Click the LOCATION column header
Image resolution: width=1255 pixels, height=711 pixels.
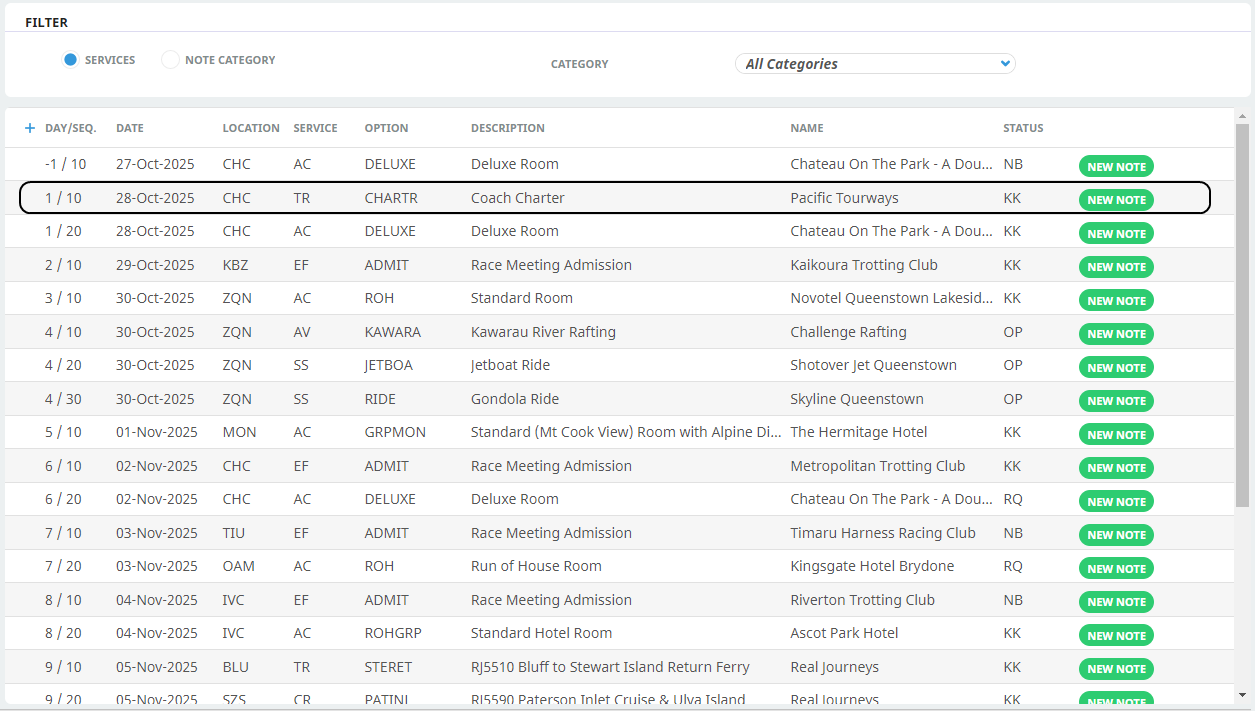click(251, 128)
